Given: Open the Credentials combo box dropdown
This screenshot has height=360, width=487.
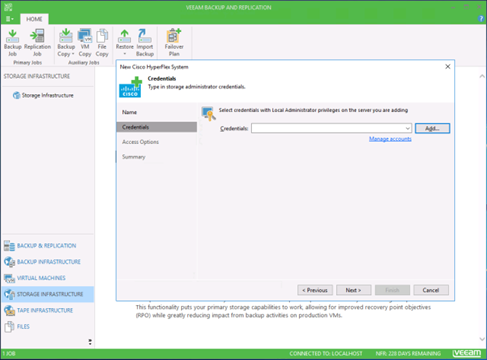Looking at the screenshot, I should 407,128.
